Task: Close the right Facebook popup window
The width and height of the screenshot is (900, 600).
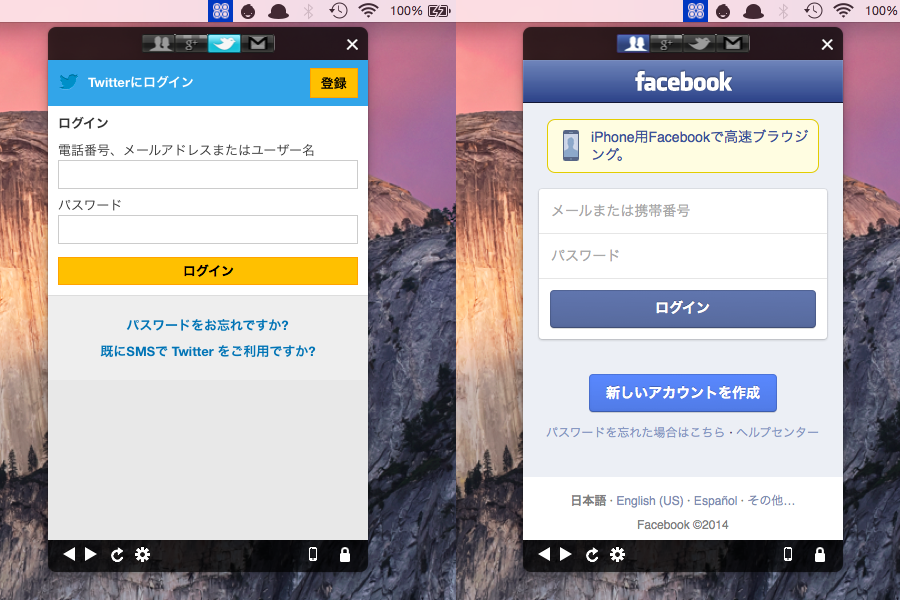Action: pos(827,45)
